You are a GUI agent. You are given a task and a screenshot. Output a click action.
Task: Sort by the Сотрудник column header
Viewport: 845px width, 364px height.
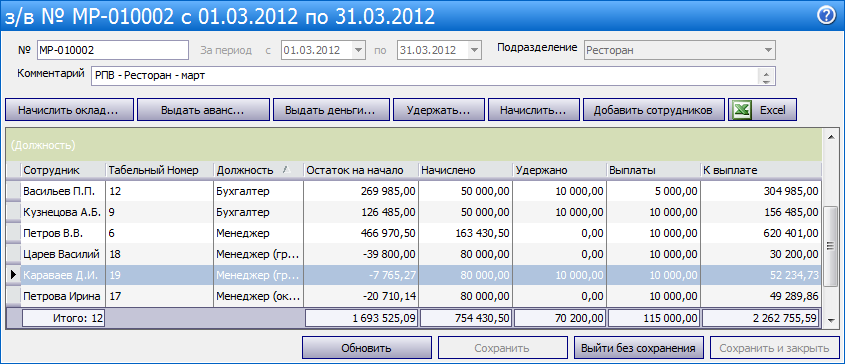coord(63,170)
